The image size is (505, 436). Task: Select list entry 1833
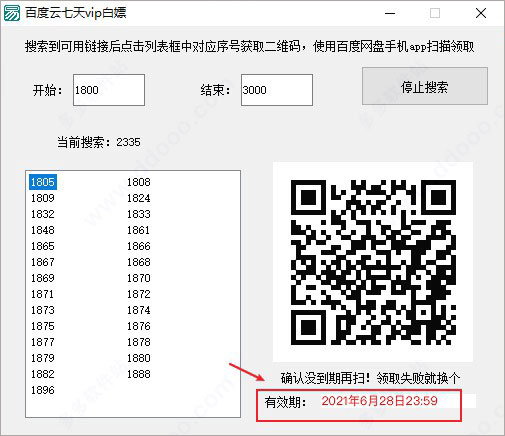[x=139, y=214]
